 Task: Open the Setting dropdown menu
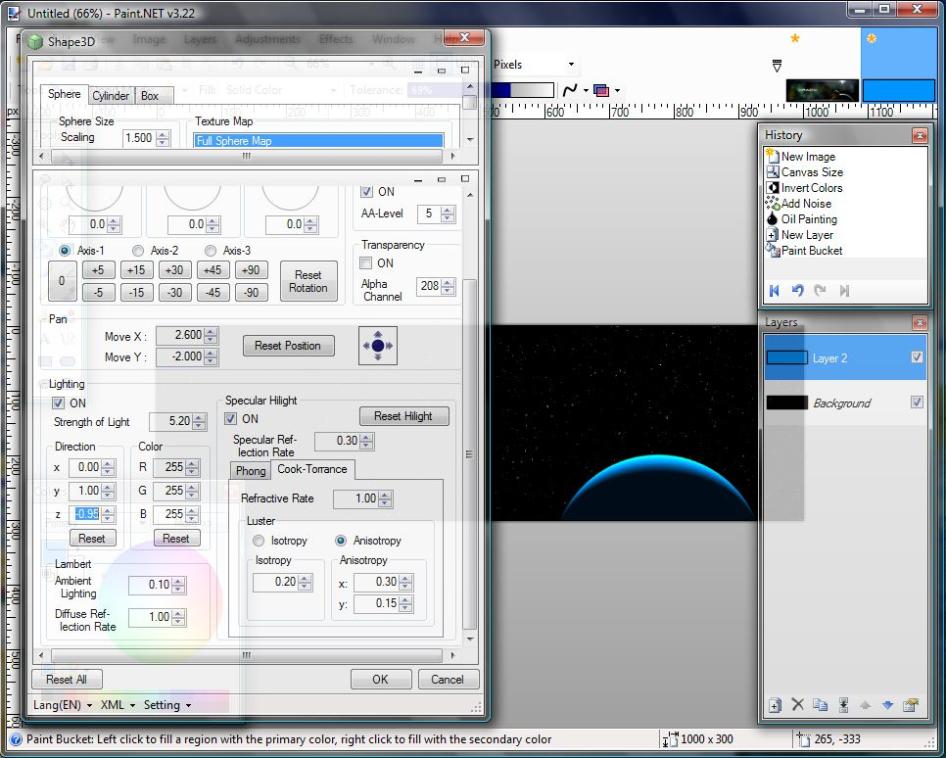point(166,705)
